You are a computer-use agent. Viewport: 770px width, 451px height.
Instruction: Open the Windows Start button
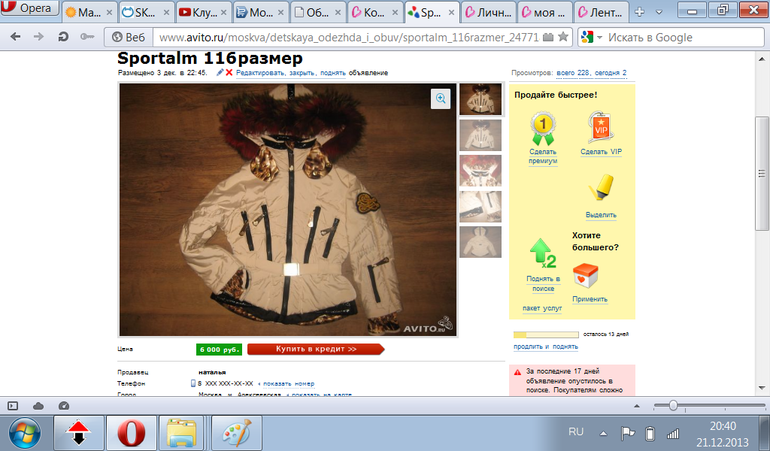24,433
